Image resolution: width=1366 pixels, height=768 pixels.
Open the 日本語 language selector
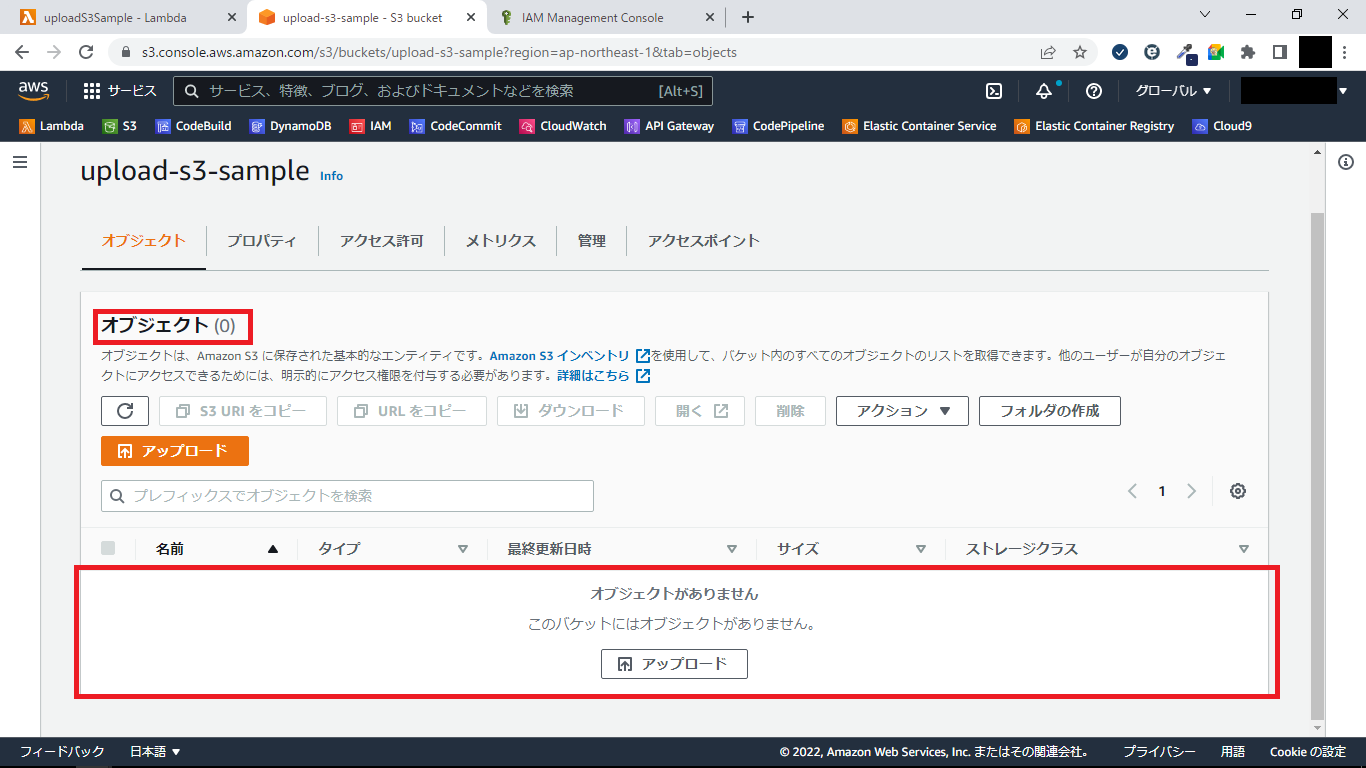(155, 752)
